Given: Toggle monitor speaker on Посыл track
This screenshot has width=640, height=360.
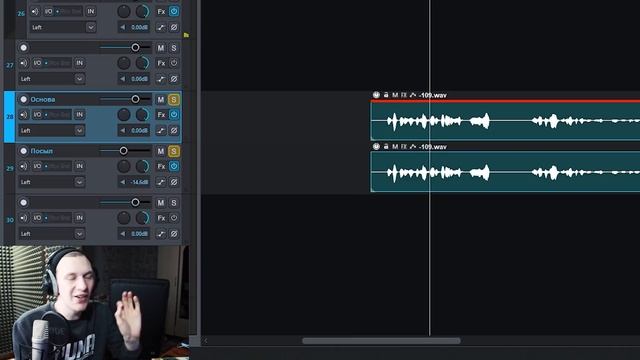Looking at the screenshot, I should (x=24, y=166).
